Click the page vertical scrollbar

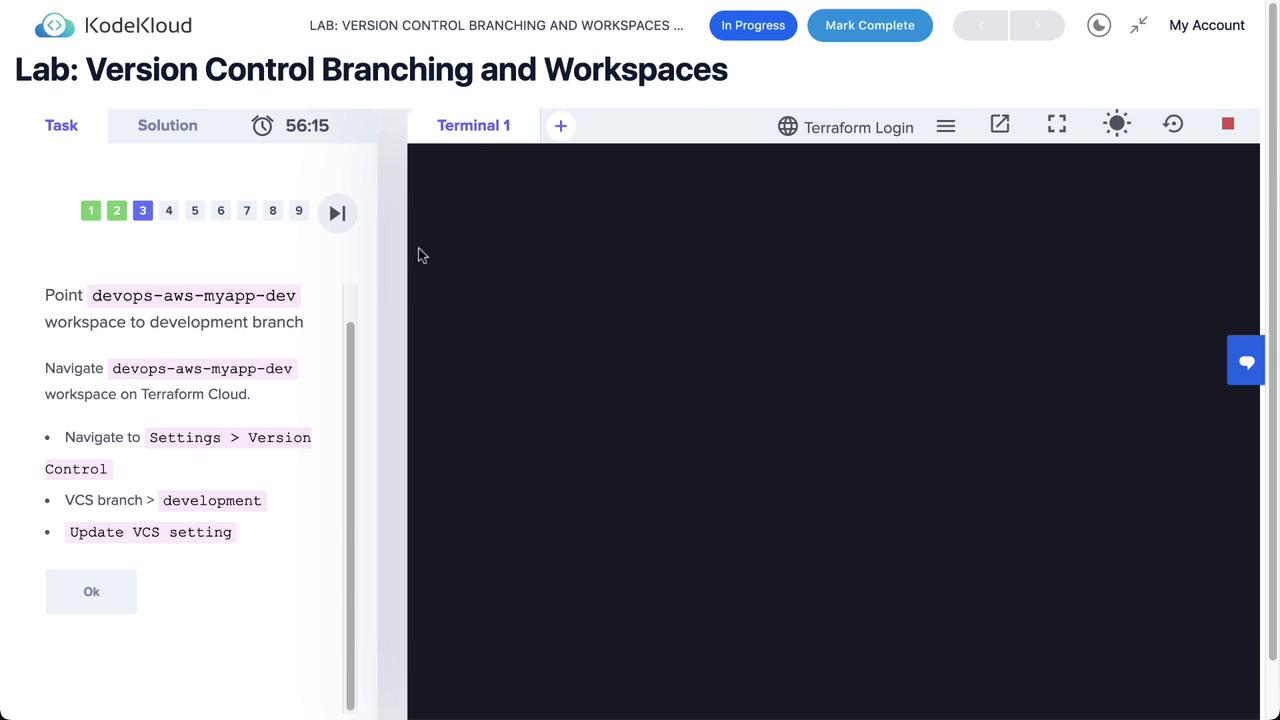coord(1273,330)
